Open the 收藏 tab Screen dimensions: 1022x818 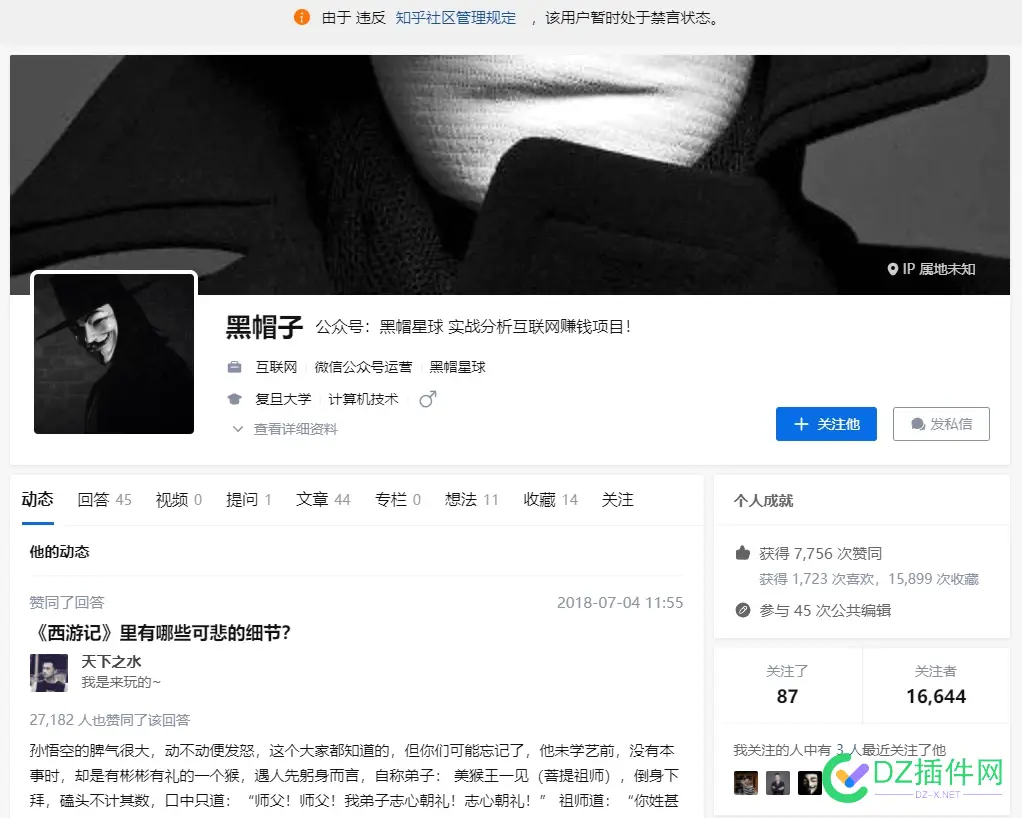click(x=538, y=499)
